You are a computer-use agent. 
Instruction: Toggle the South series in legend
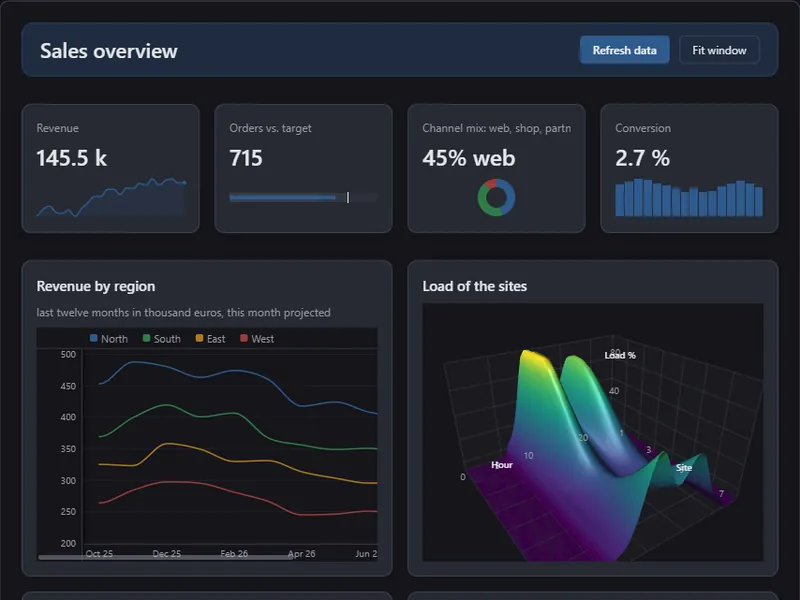(x=162, y=339)
